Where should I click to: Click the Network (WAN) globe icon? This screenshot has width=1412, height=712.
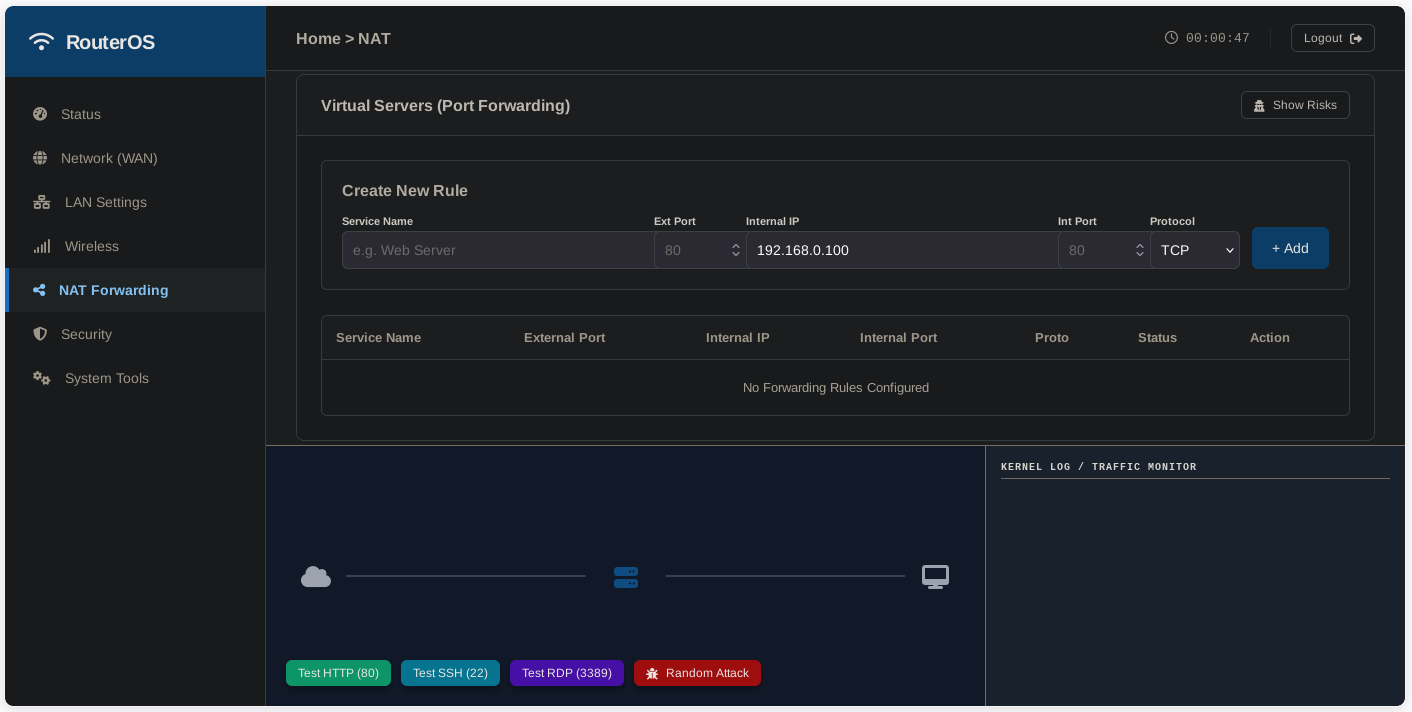pyautogui.click(x=40, y=158)
